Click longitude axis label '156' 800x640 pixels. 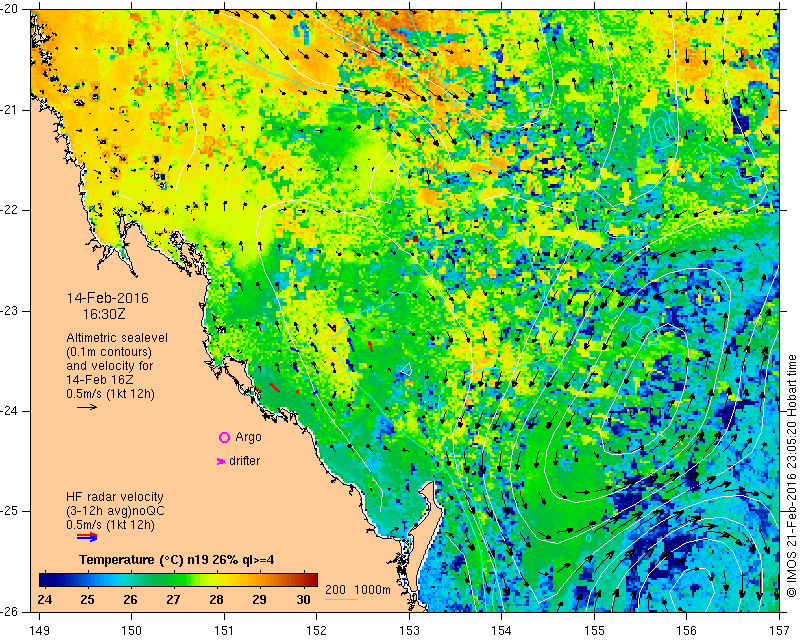tap(686, 630)
